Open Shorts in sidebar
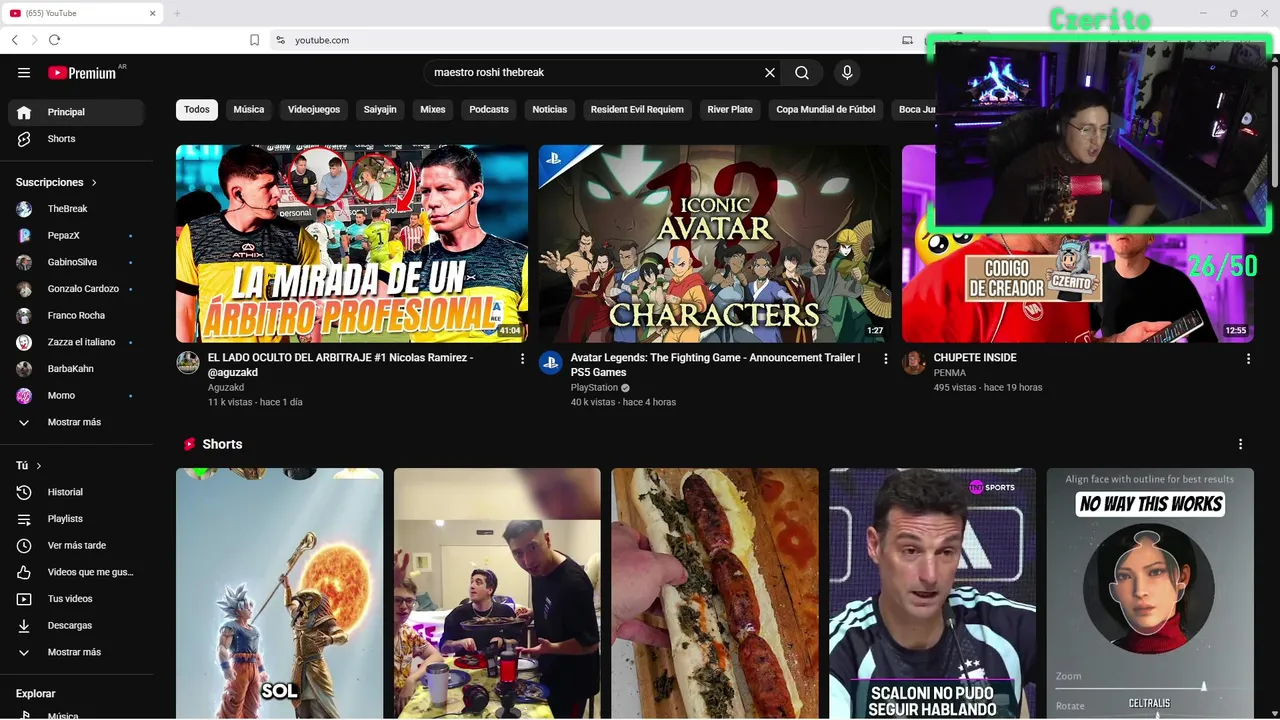The image size is (1280, 720). pyautogui.click(x=76, y=139)
